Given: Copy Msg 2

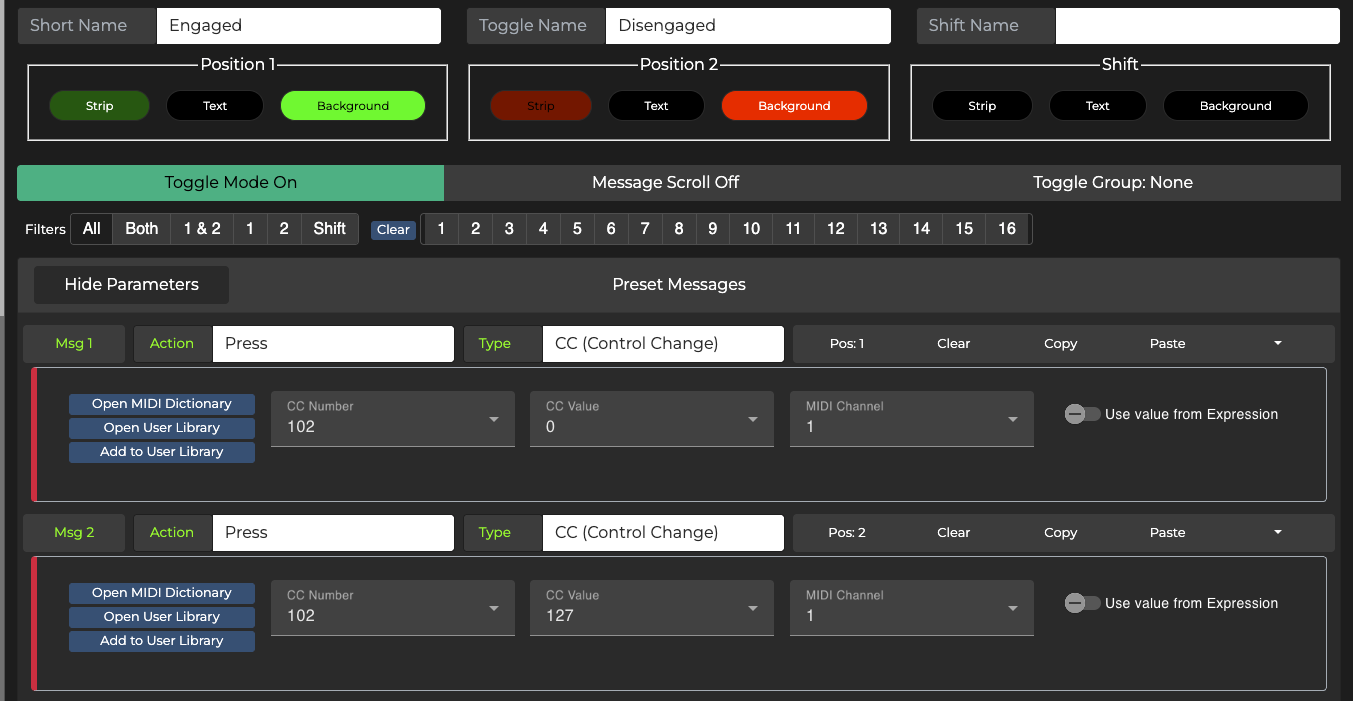Looking at the screenshot, I should coord(1061,533).
